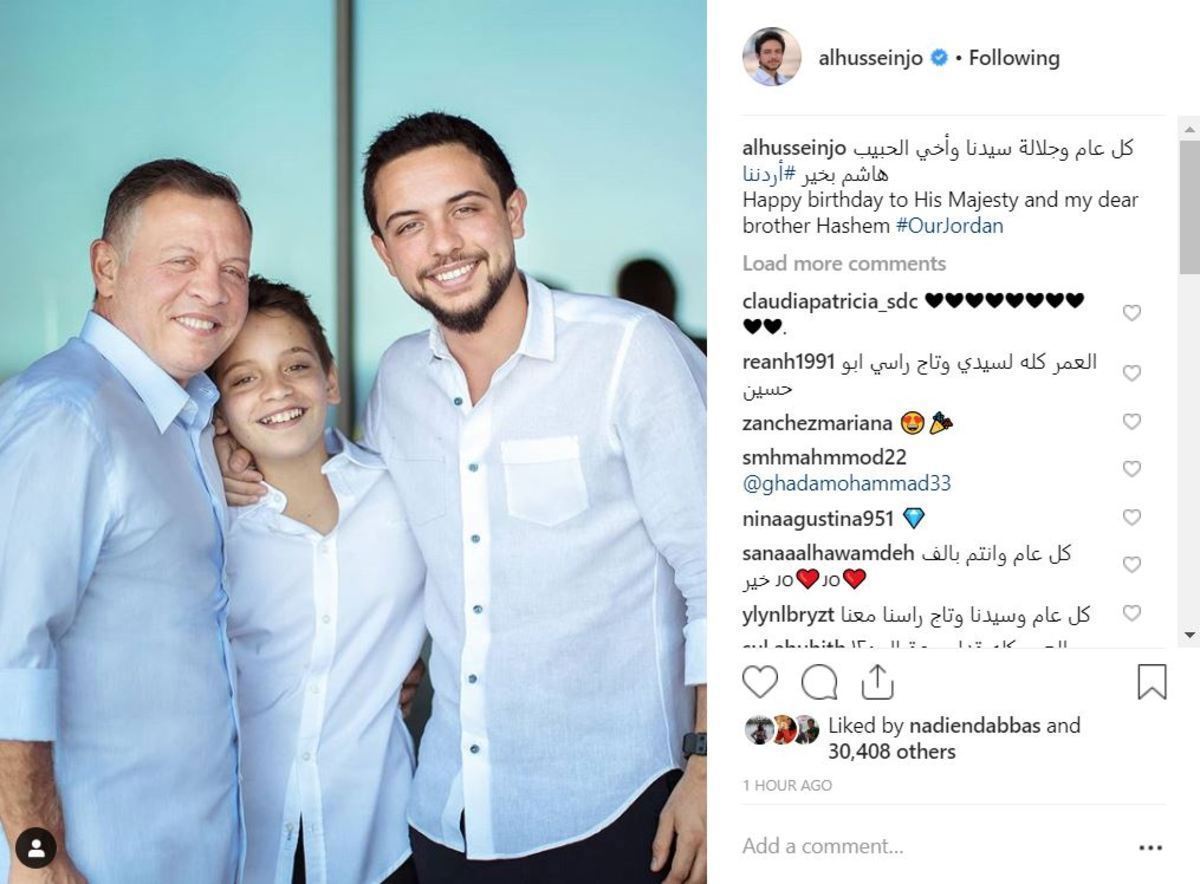Viewport: 1200px width, 884px height.
Task: Open the alhusseinjo profile avatar
Action: pos(771,57)
